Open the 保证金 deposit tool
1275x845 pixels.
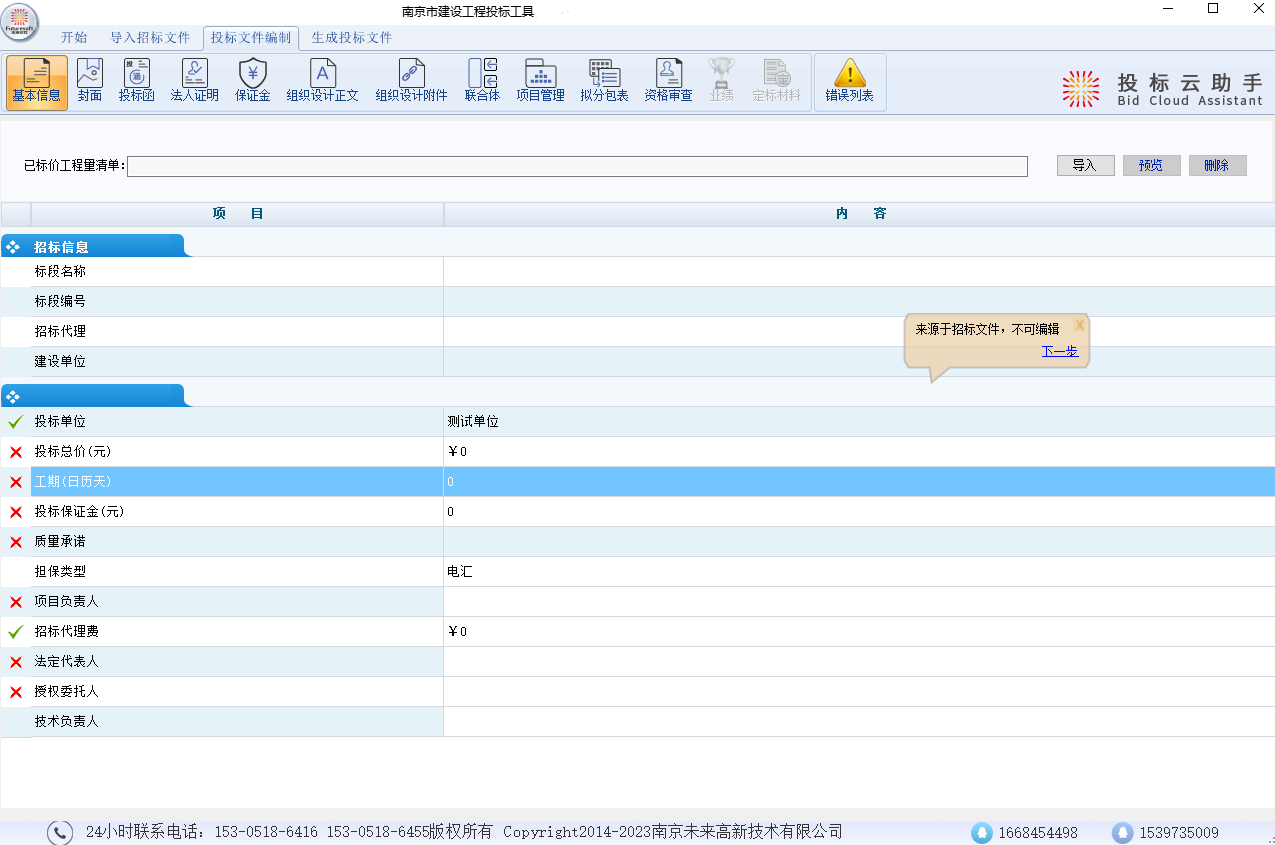253,82
